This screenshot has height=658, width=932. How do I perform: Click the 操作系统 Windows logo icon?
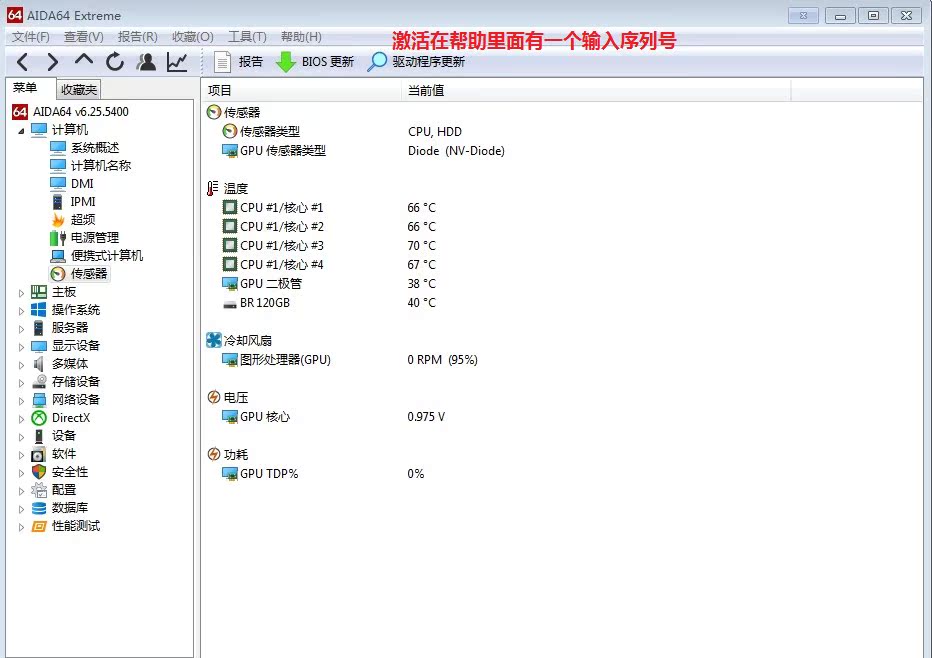click(x=39, y=310)
